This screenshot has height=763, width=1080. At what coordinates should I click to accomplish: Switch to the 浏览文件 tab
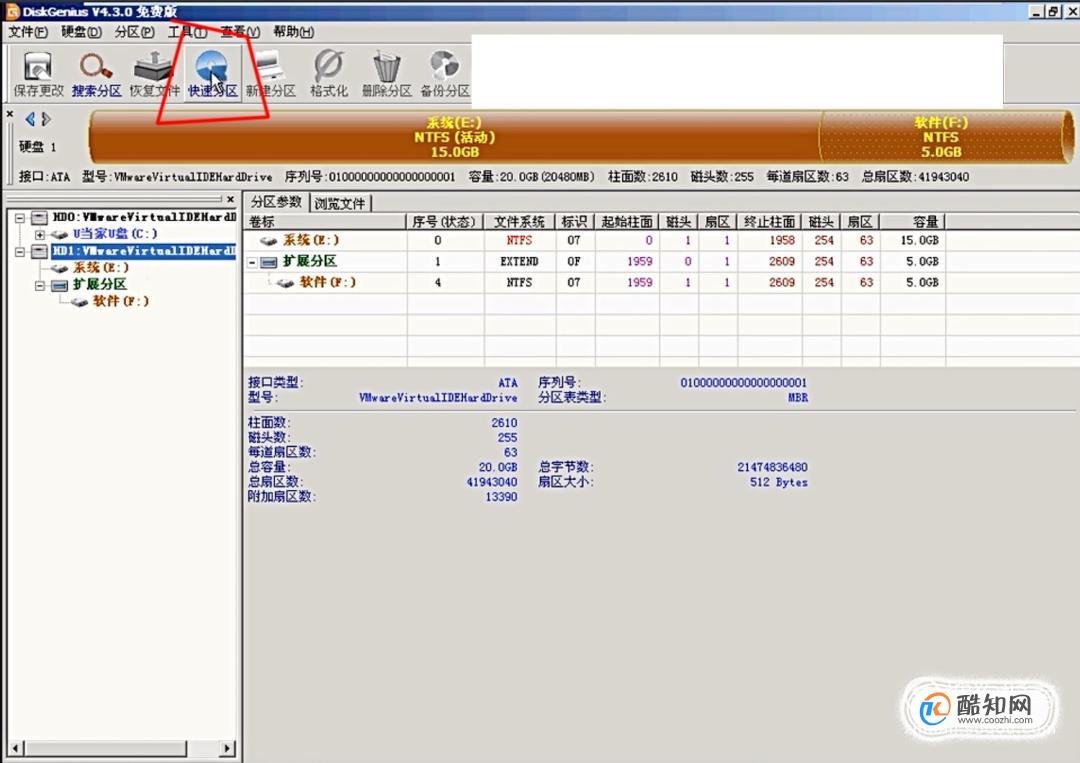[340, 203]
